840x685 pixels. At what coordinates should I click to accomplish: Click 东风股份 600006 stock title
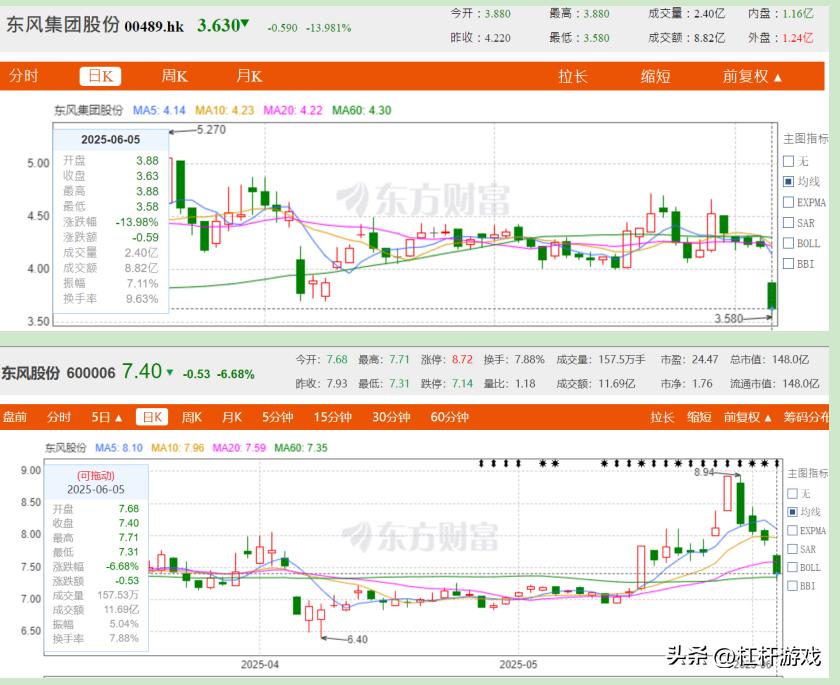58,373
